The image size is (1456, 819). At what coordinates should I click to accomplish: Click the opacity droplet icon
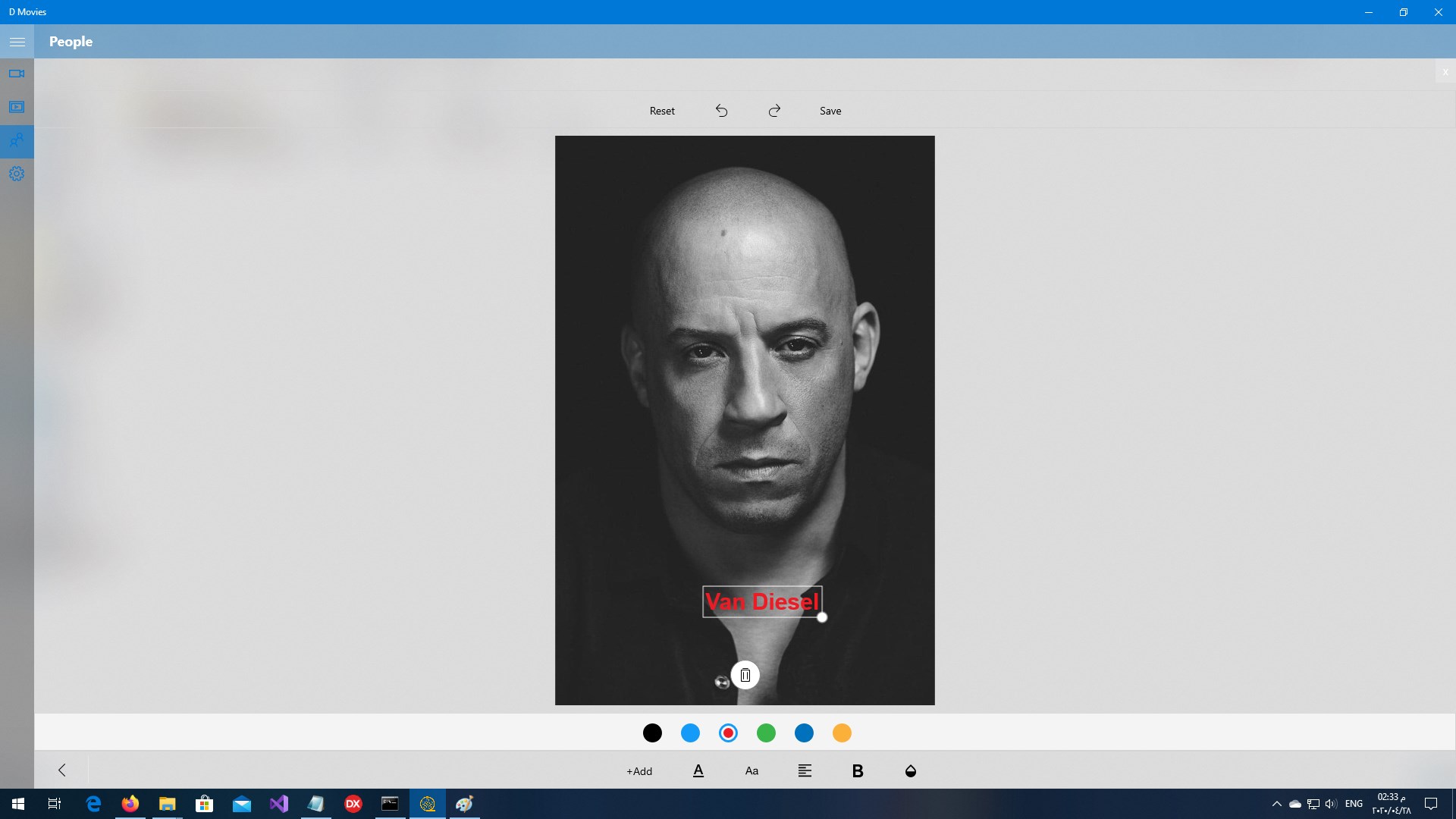pyautogui.click(x=910, y=770)
